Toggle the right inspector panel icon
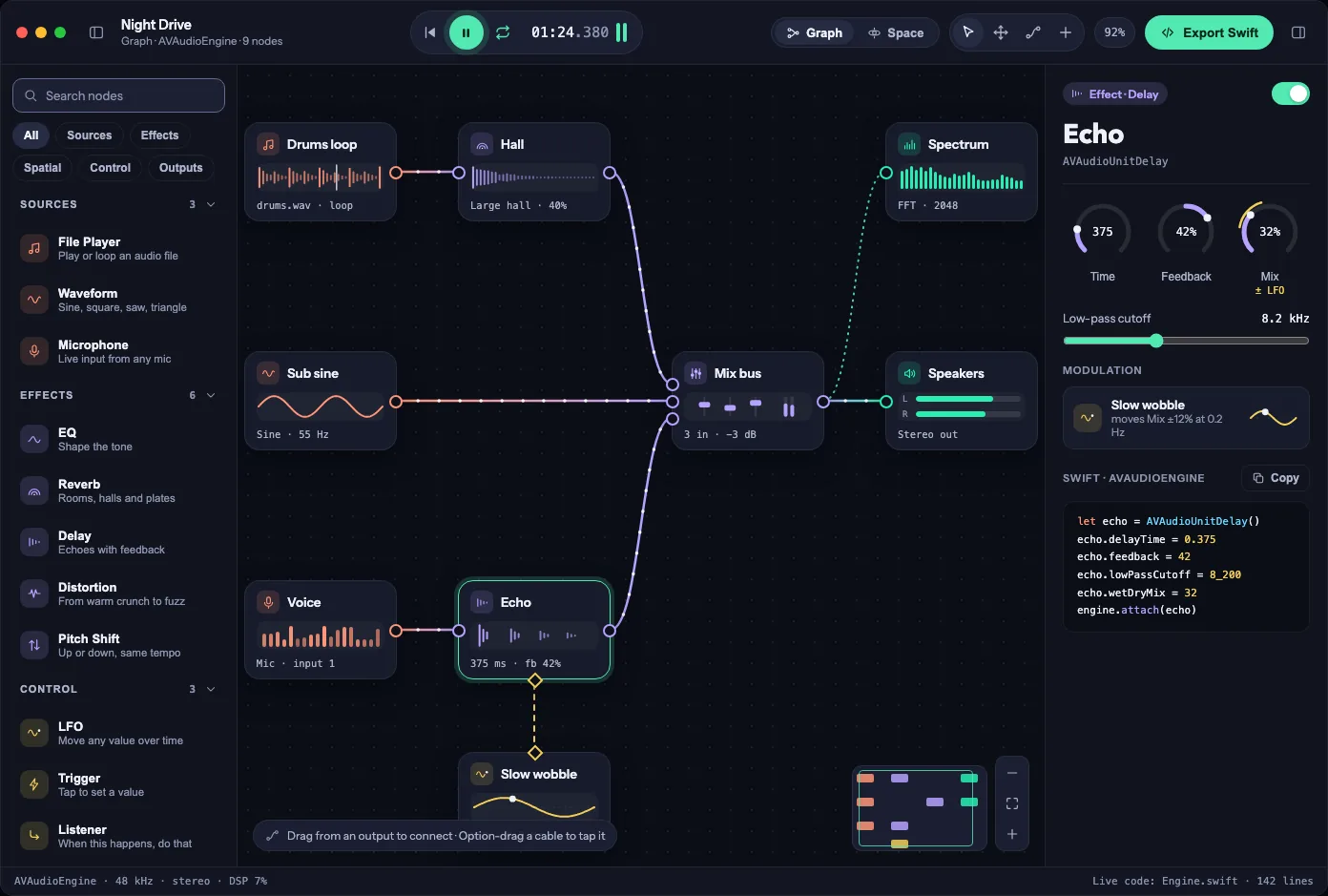The height and width of the screenshot is (896, 1328). tap(1298, 32)
